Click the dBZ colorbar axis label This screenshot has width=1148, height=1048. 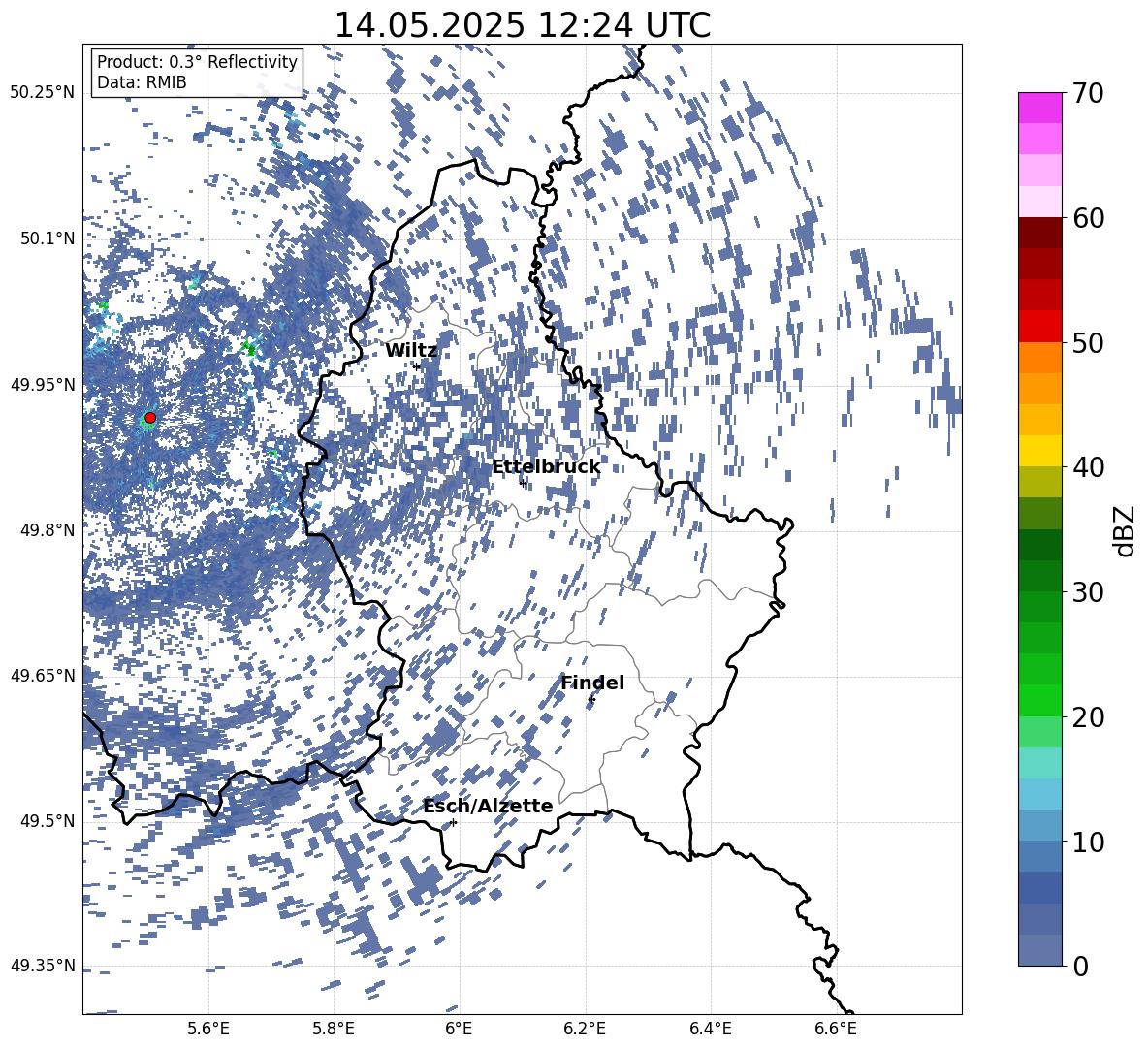(1126, 531)
